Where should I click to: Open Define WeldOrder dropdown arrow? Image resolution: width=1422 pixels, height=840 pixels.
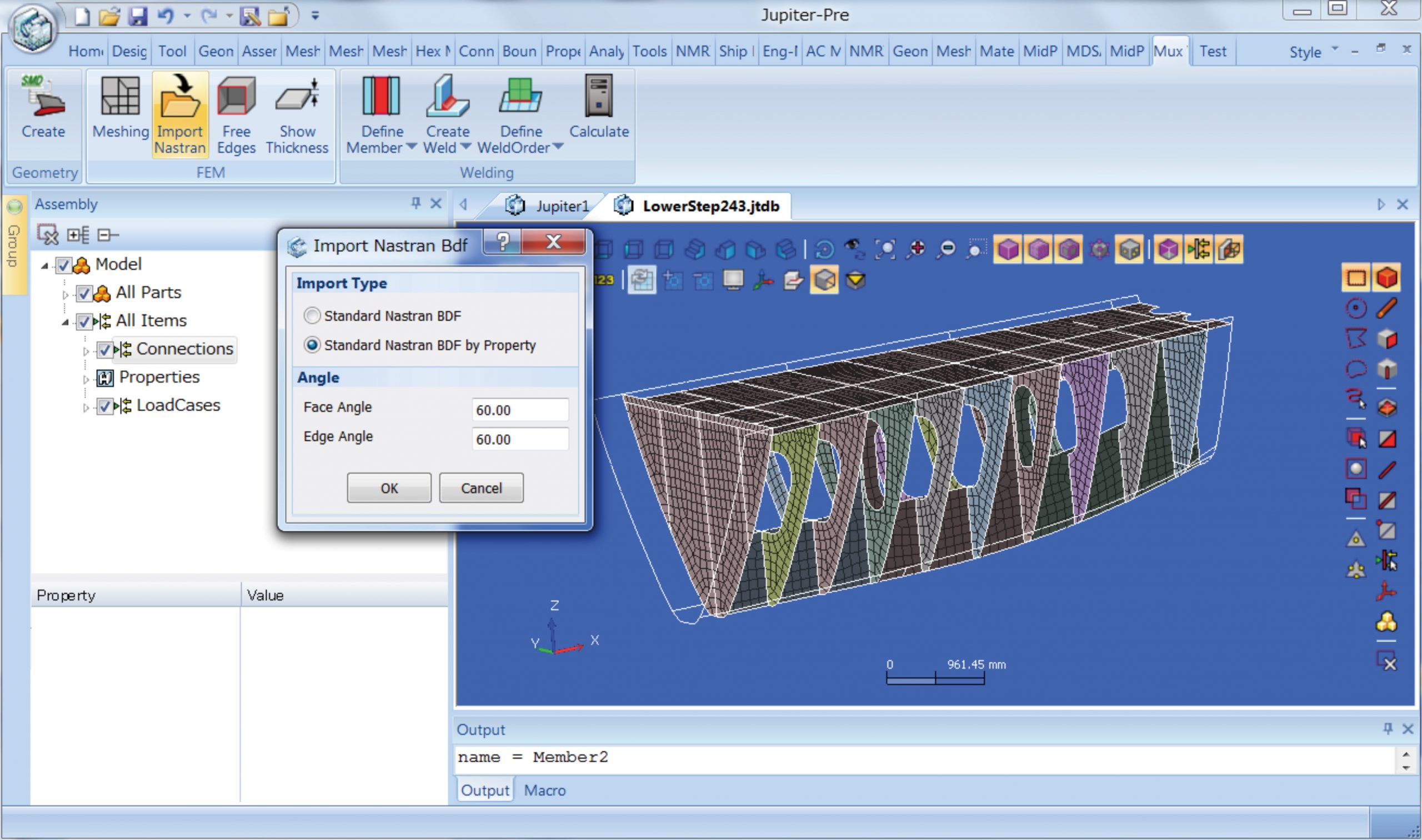558,147
